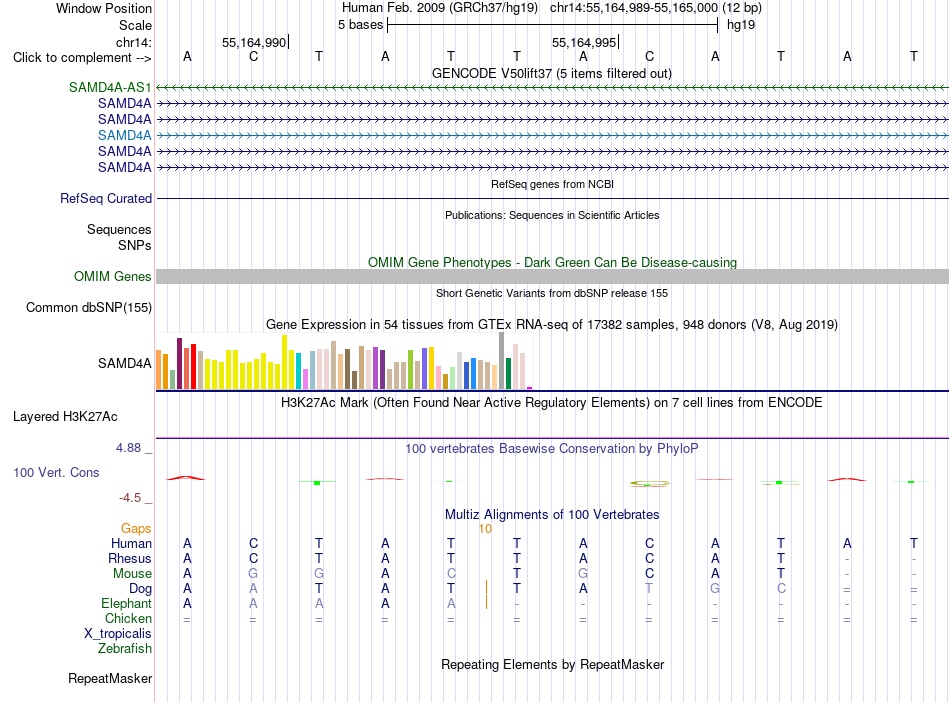Open '100 vertebrates Basewise Conservation by PhyloP'
Image resolution: width=950 pixels, height=702 pixels.
[x=552, y=448]
